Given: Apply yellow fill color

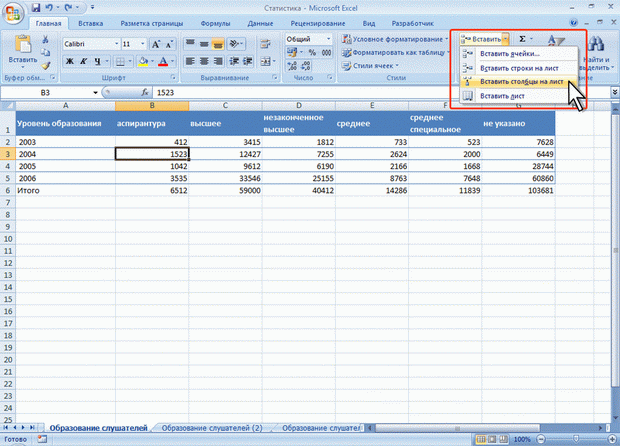Looking at the screenshot, I should pos(143,61).
